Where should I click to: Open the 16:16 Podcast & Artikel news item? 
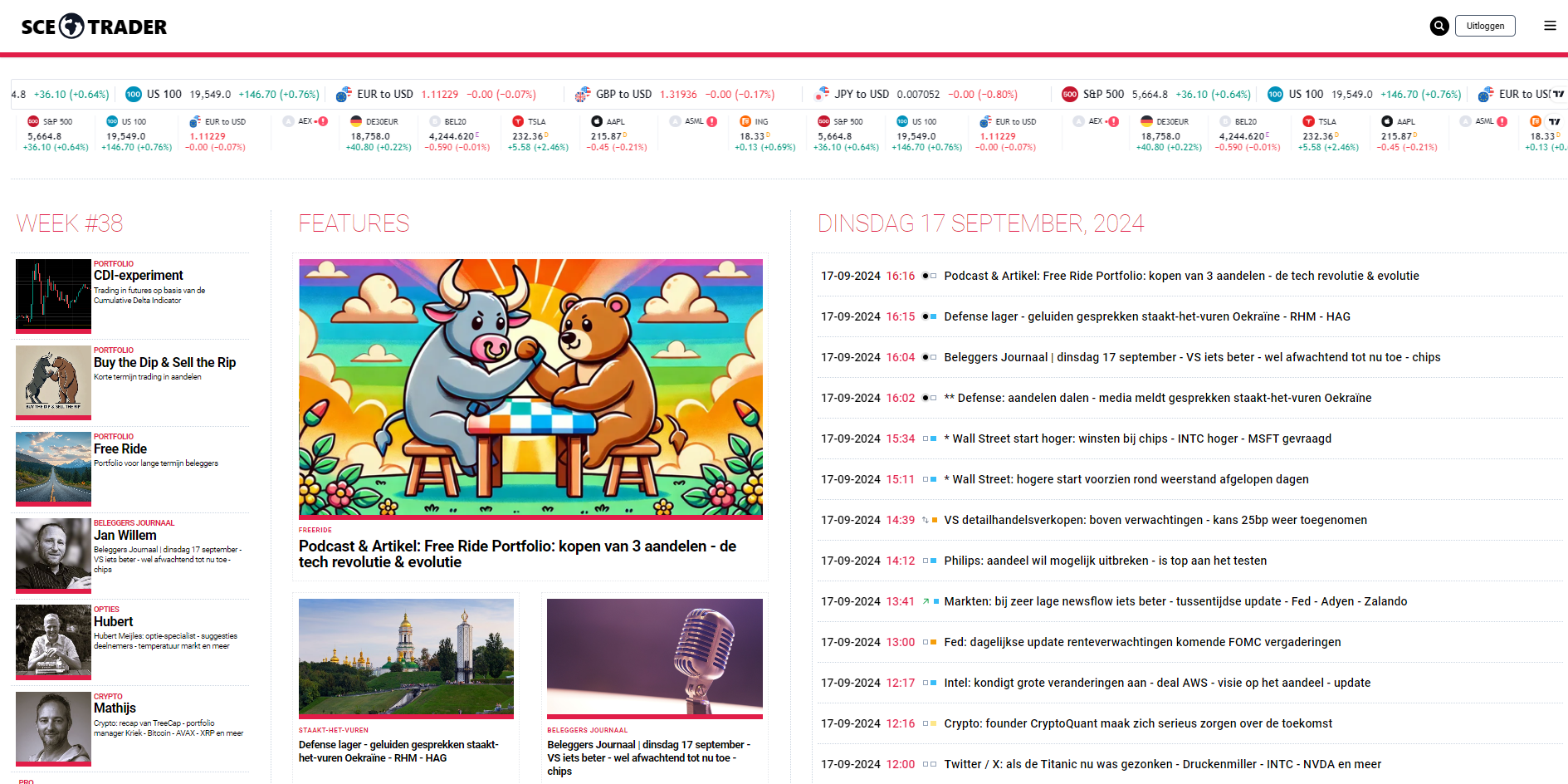pyautogui.click(x=1181, y=276)
